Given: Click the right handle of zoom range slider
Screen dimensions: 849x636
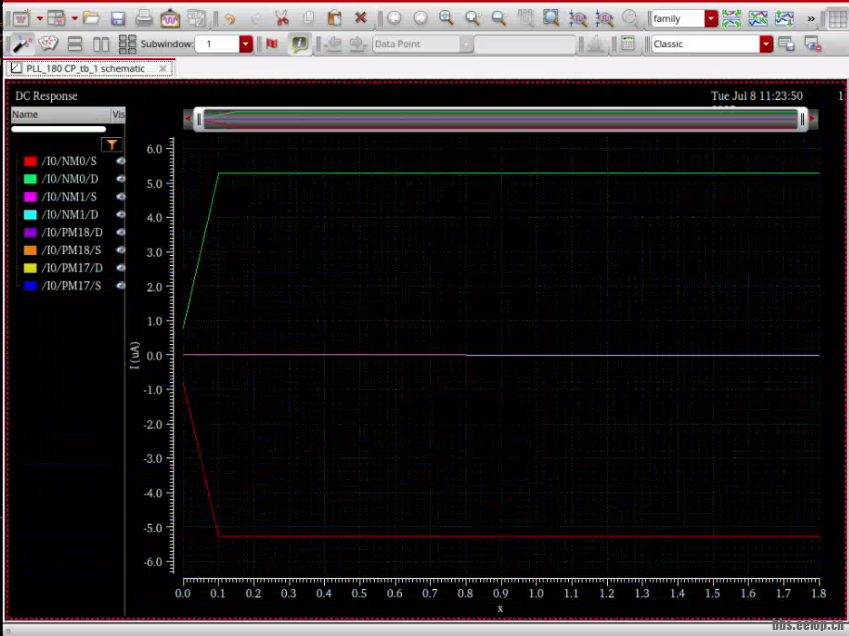Looking at the screenshot, I should 802,119.
